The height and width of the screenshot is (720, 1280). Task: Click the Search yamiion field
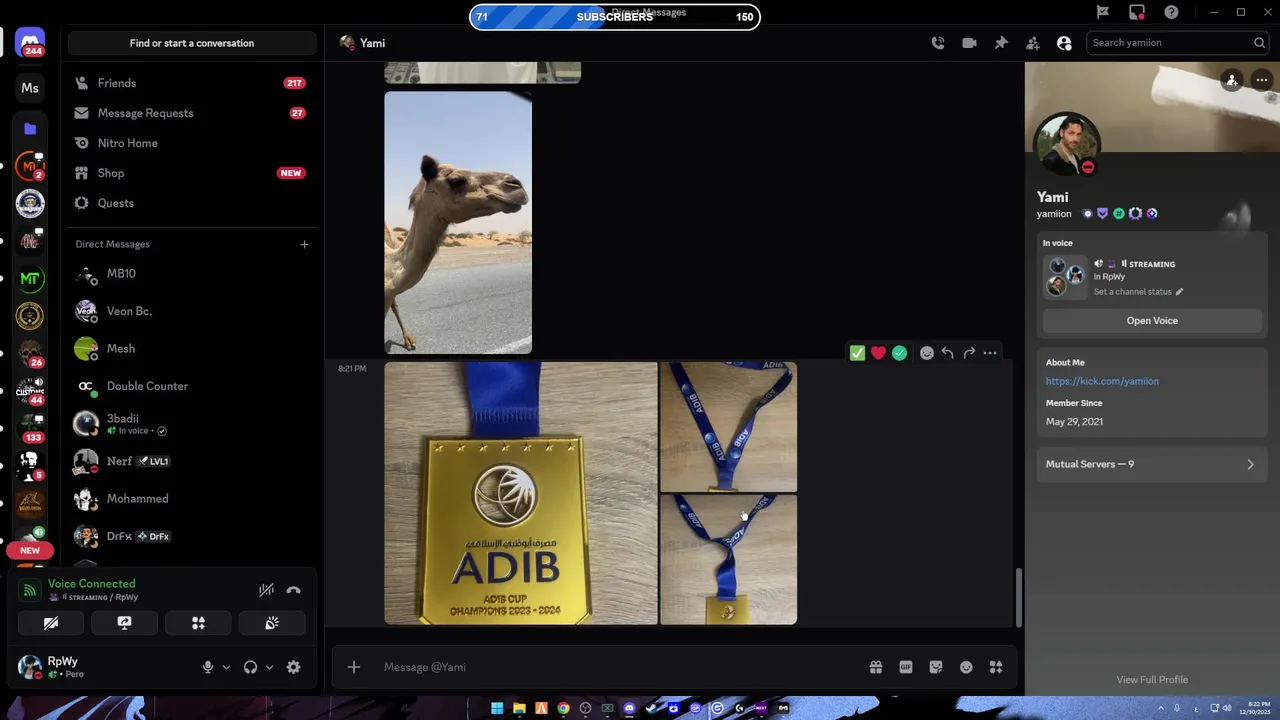tap(1178, 43)
